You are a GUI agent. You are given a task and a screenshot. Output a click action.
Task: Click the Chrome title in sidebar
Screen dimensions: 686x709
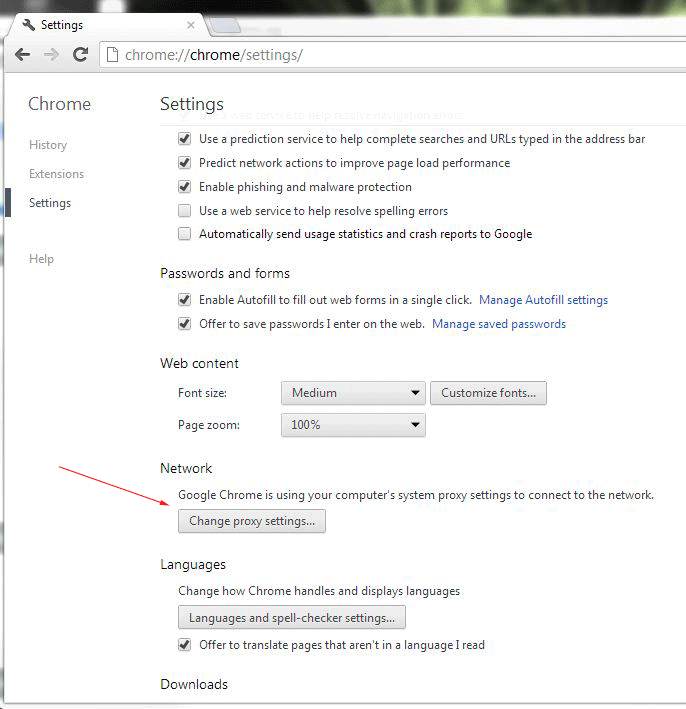(x=60, y=104)
